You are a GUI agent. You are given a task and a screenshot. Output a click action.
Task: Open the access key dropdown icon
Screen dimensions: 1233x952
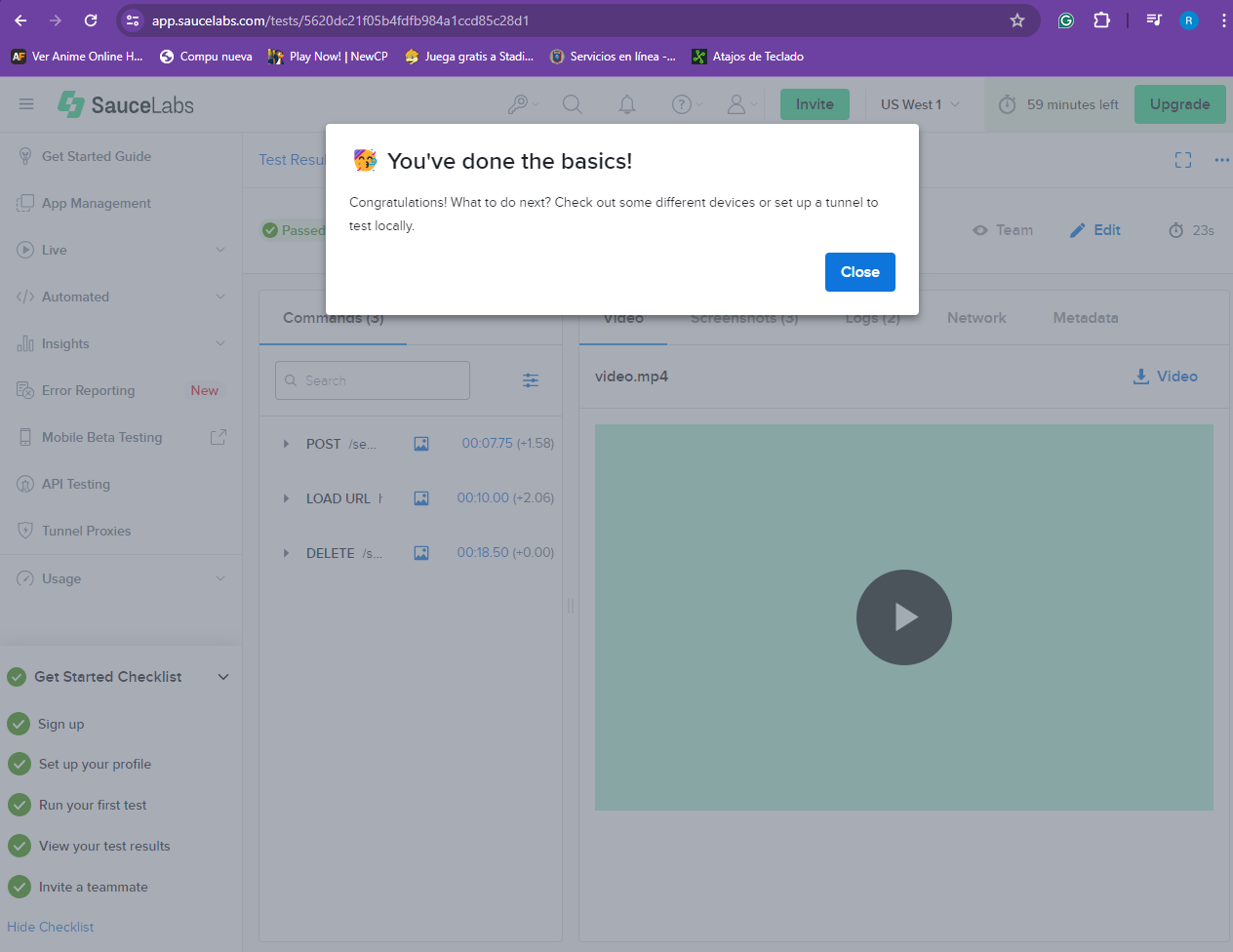click(523, 104)
